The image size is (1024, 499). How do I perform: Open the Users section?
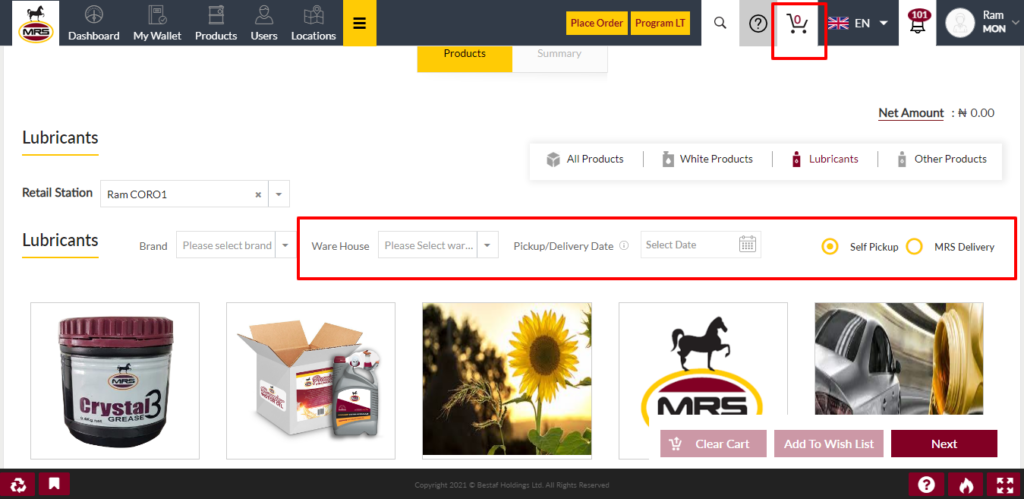tap(264, 24)
